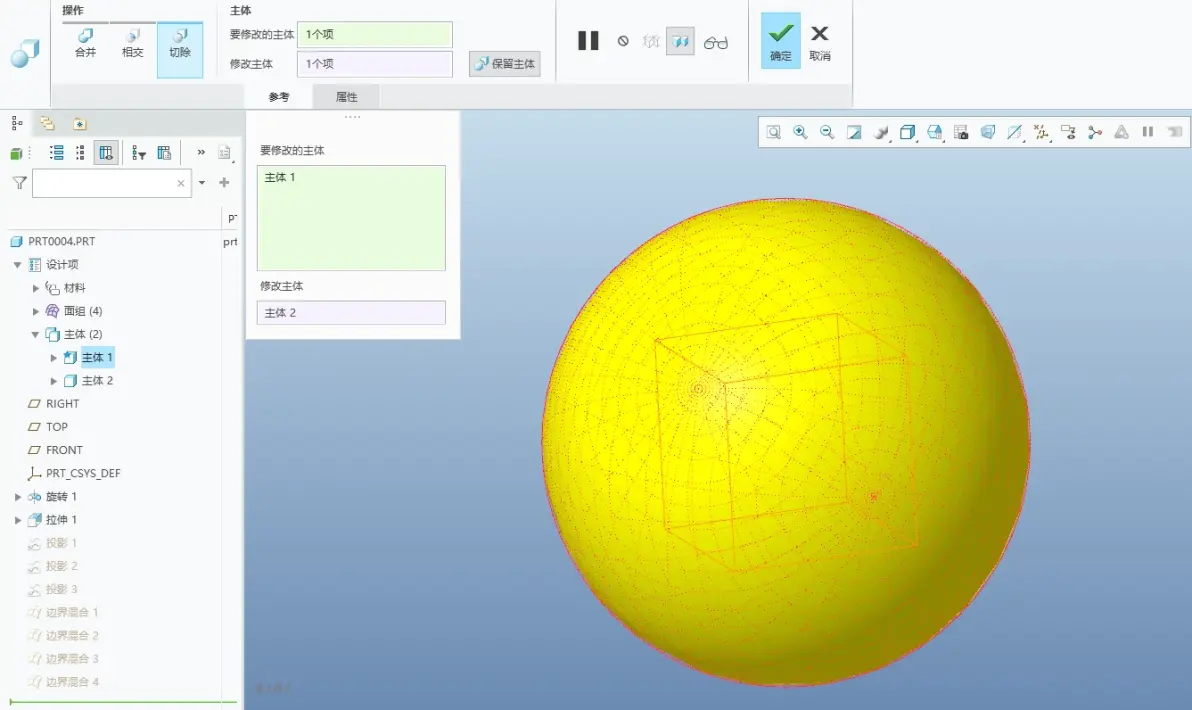Open the 参考 tab
The width and height of the screenshot is (1192, 710).
pos(279,97)
